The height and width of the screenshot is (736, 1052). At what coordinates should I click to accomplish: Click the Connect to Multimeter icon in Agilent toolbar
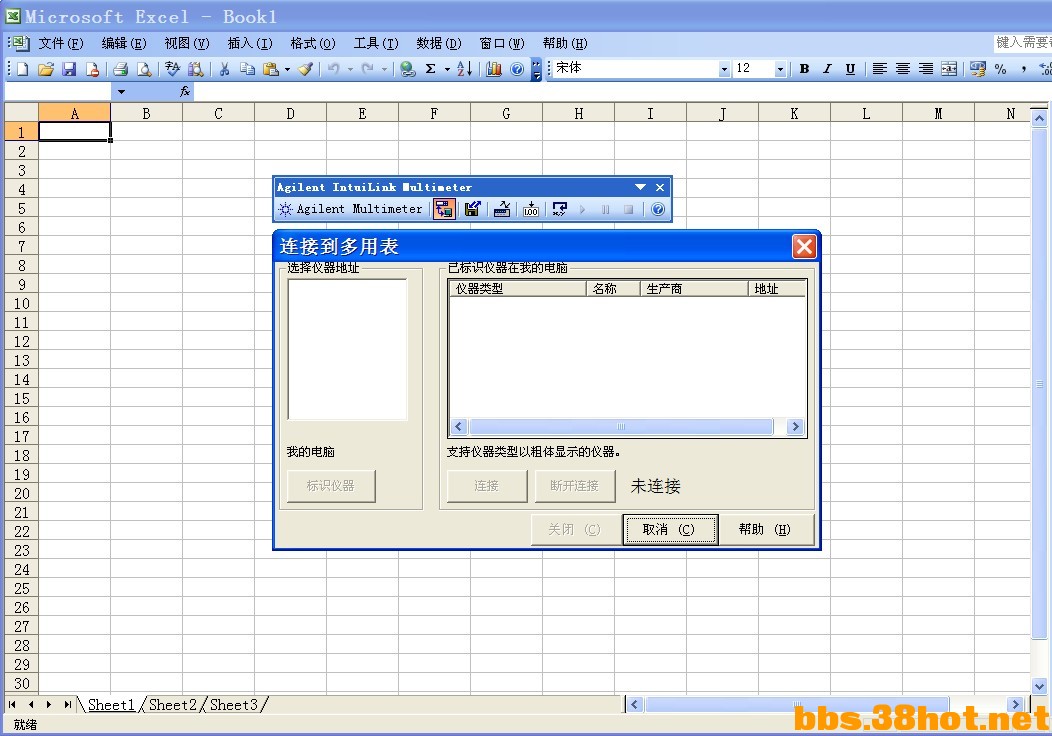point(443,209)
